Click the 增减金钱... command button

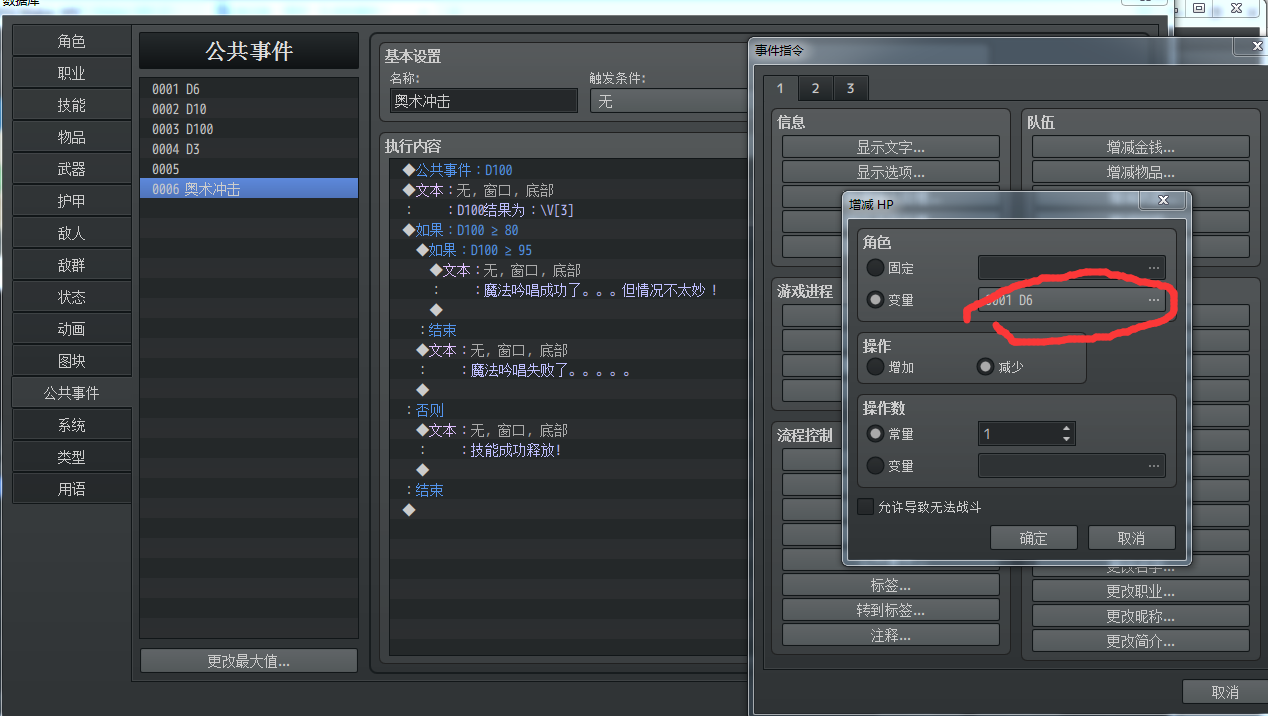tap(1141, 147)
